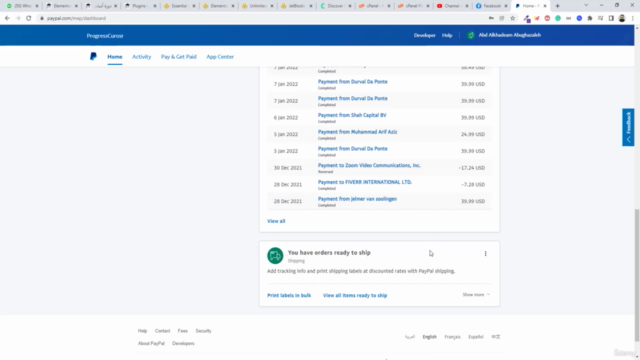Click the paypal.com address bar URL
640x360 pixels.
pyautogui.click(x=76, y=18)
